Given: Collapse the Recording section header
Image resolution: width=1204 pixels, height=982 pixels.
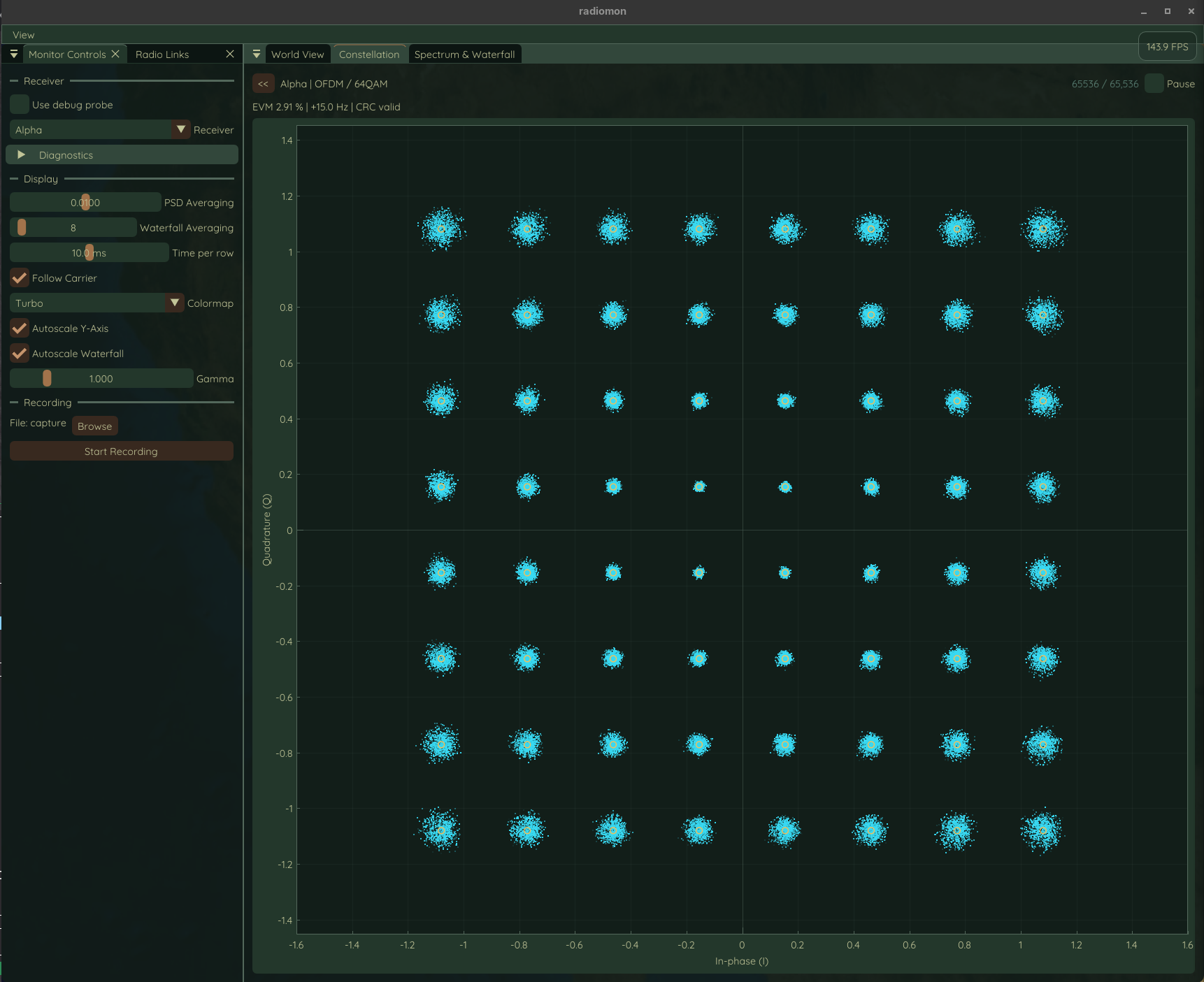Looking at the screenshot, I should [x=122, y=403].
